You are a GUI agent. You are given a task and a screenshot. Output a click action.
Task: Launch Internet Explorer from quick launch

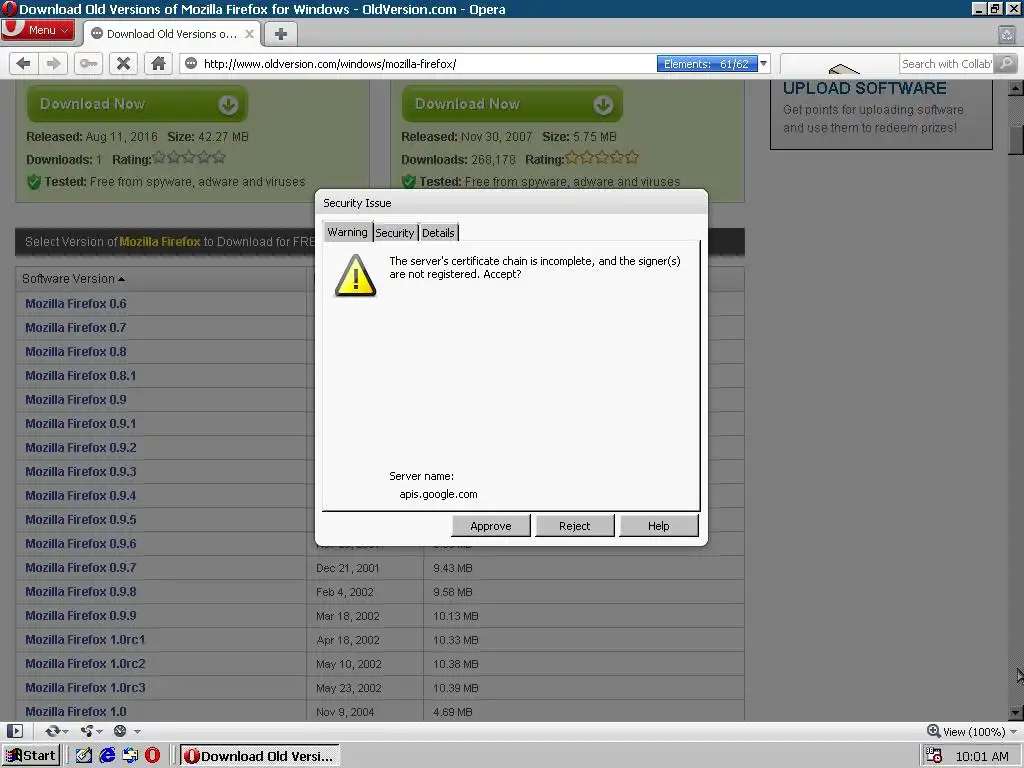tap(107, 756)
